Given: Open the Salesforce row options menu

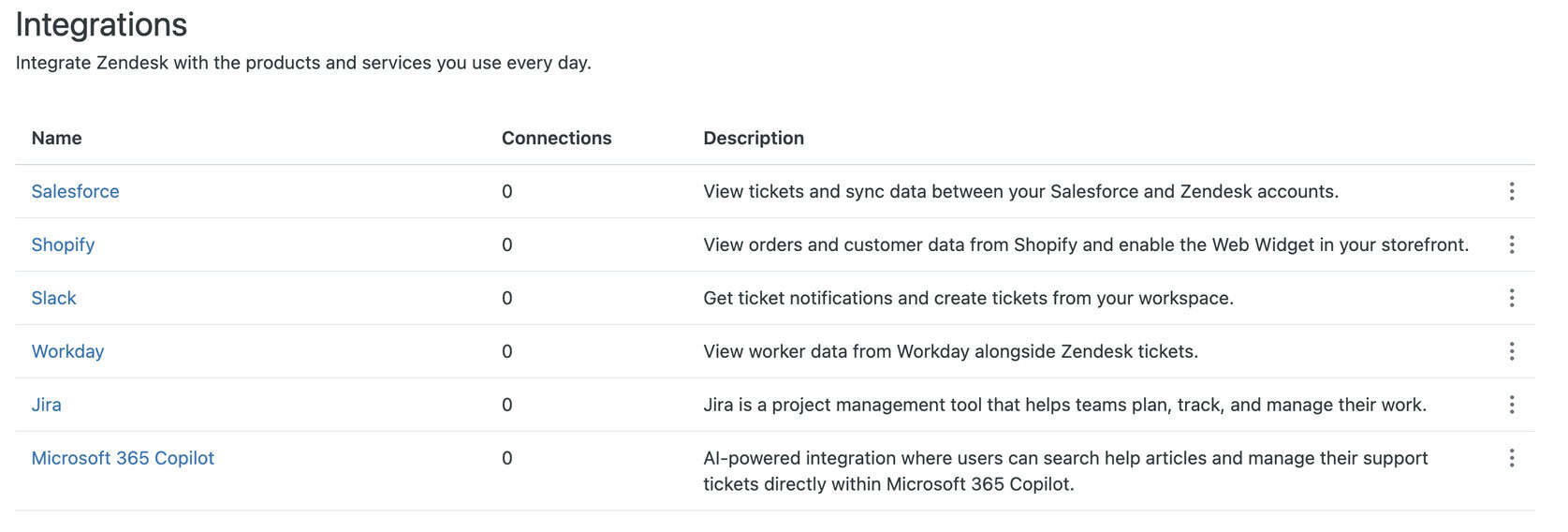Looking at the screenshot, I should tap(1511, 191).
